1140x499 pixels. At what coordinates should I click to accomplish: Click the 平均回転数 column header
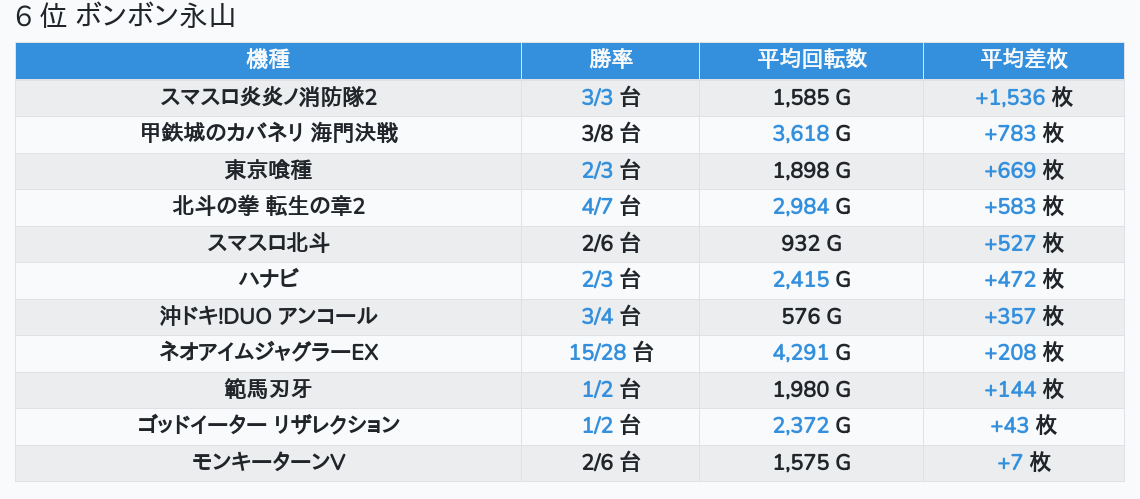click(811, 60)
